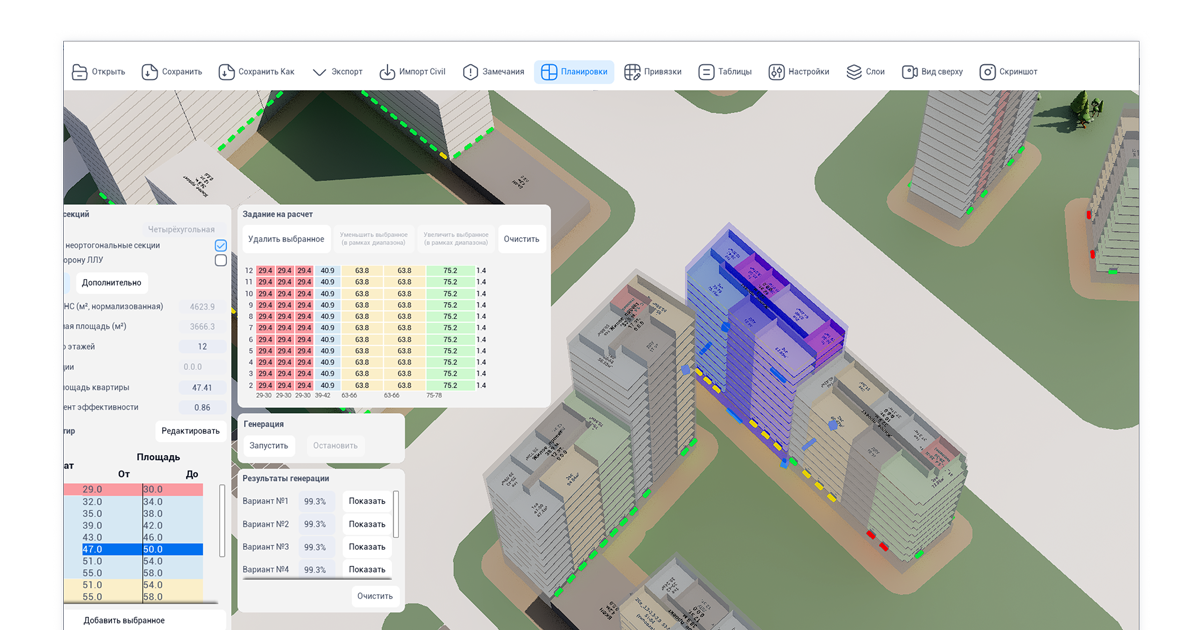Screen dimensions: 1200x630
Task: Click the Удалить выбранное button
Action: coord(286,239)
